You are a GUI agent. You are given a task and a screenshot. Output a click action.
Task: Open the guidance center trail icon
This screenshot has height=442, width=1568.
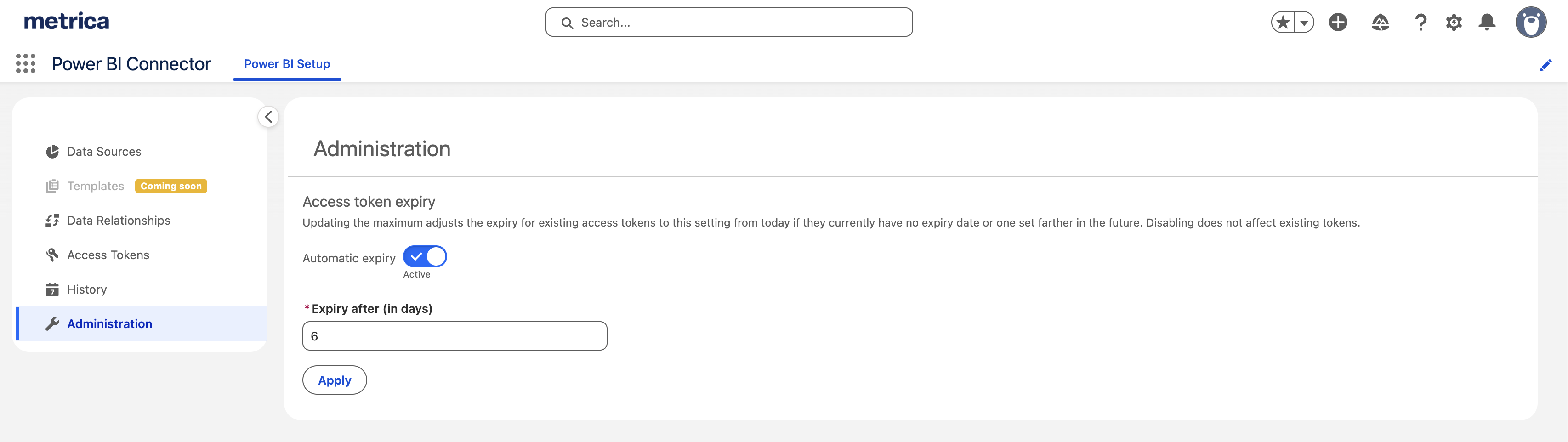[x=1380, y=23]
